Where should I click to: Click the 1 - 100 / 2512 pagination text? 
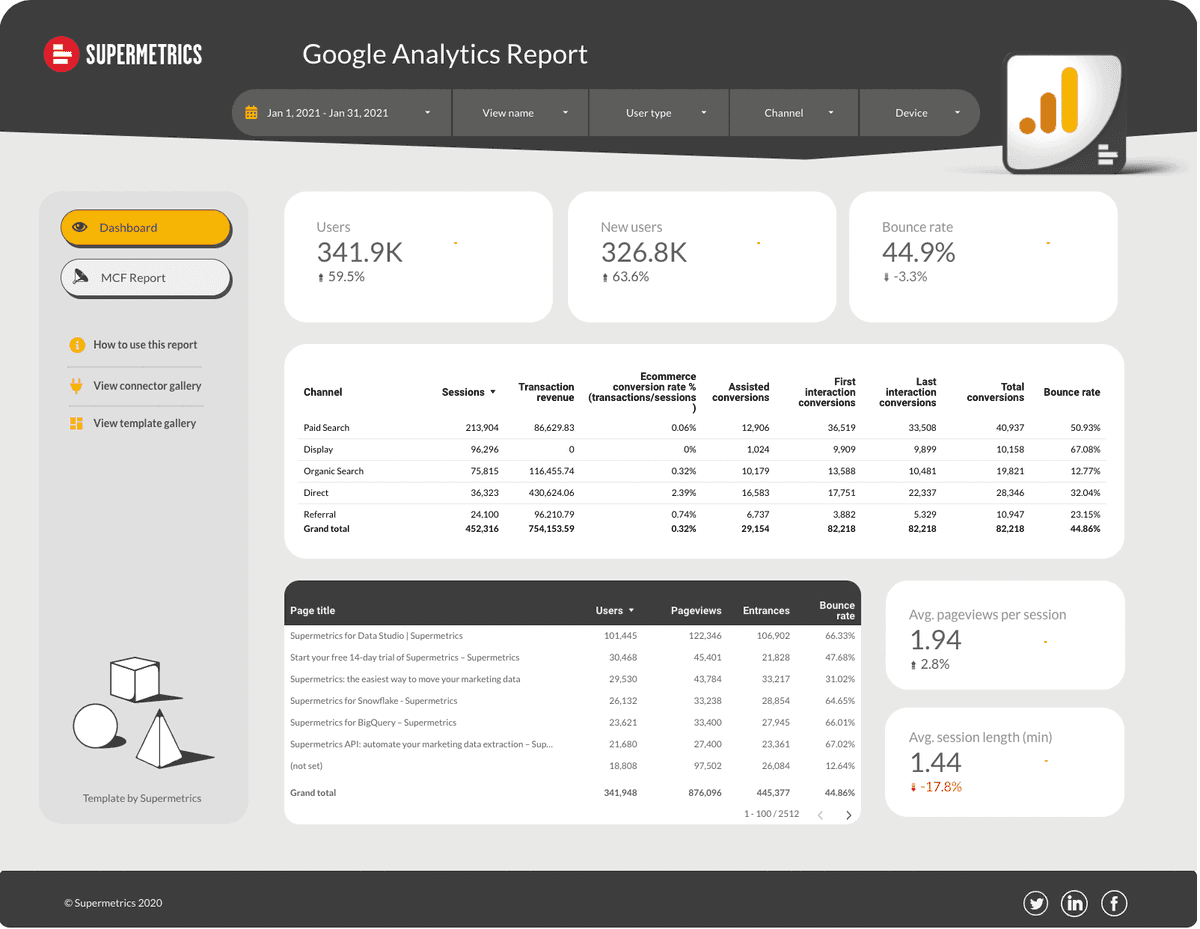click(x=771, y=815)
